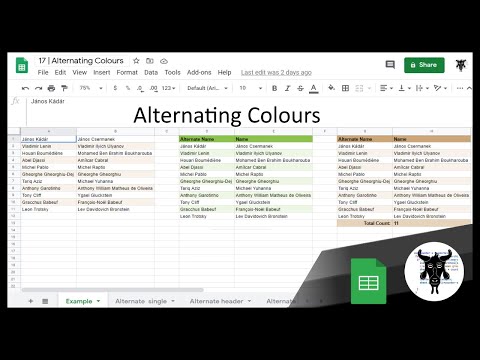Check the cloud save status icon

pos(164,61)
